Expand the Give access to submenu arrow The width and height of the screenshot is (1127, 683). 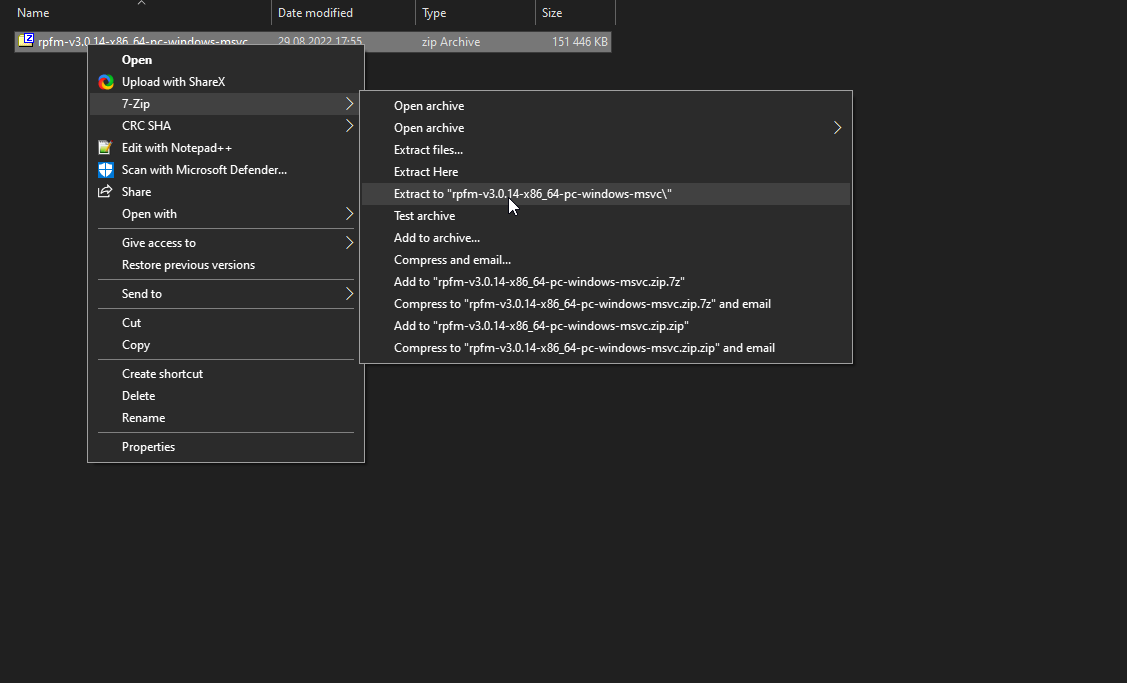[349, 243]
